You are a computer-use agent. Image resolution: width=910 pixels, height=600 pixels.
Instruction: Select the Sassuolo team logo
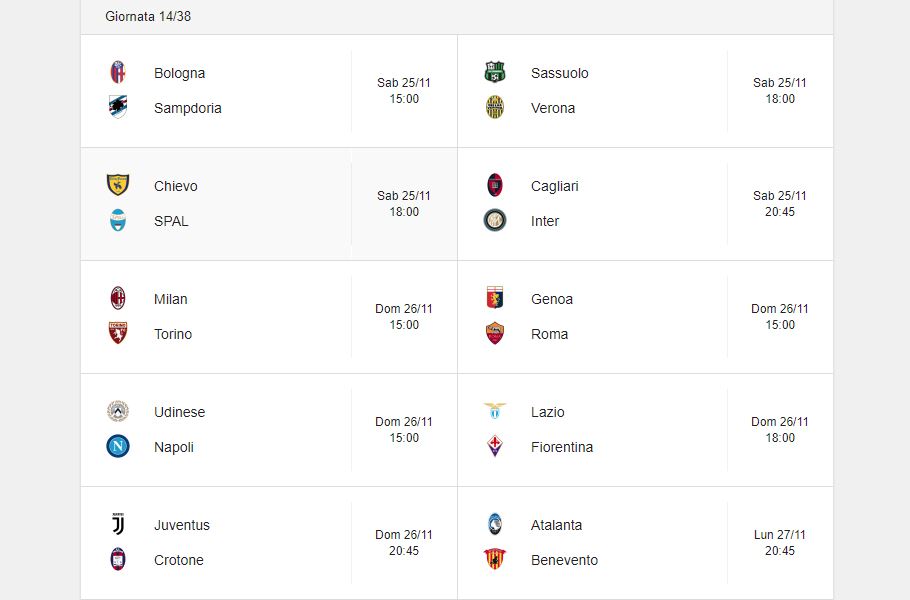tap(495, 72)
